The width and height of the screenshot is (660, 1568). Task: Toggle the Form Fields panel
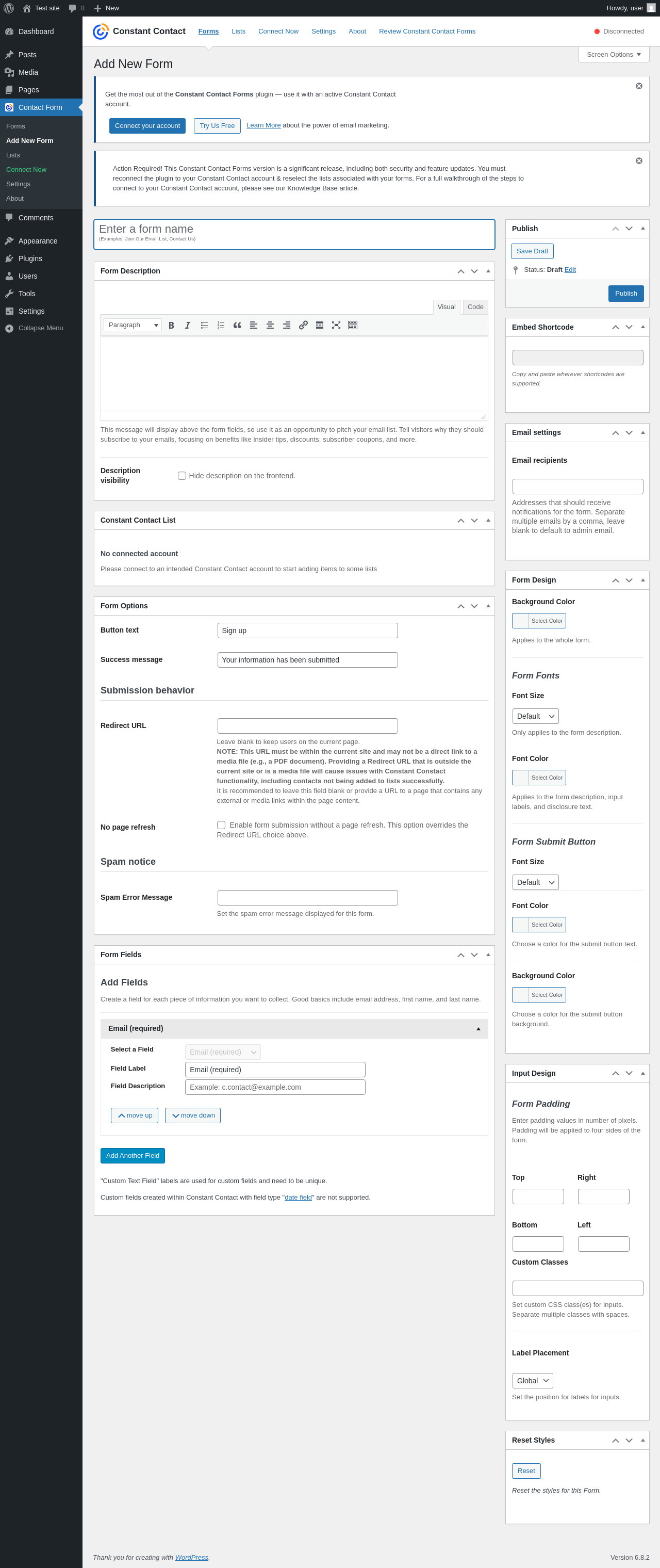click(488, 955)
